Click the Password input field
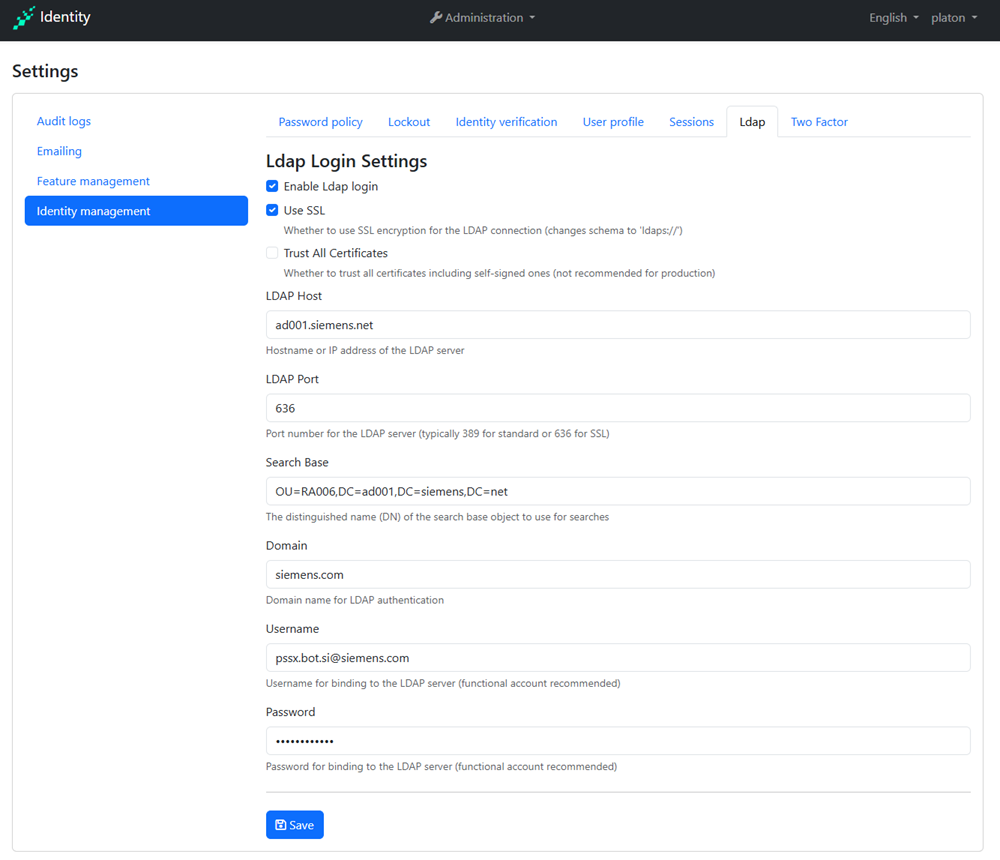 click(x=617, y=741)
